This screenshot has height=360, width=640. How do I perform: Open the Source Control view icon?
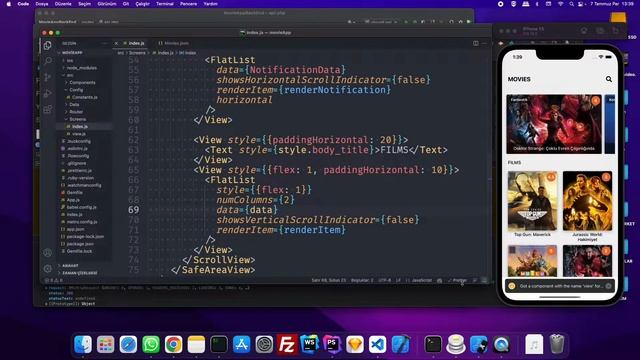click(48, 77)
